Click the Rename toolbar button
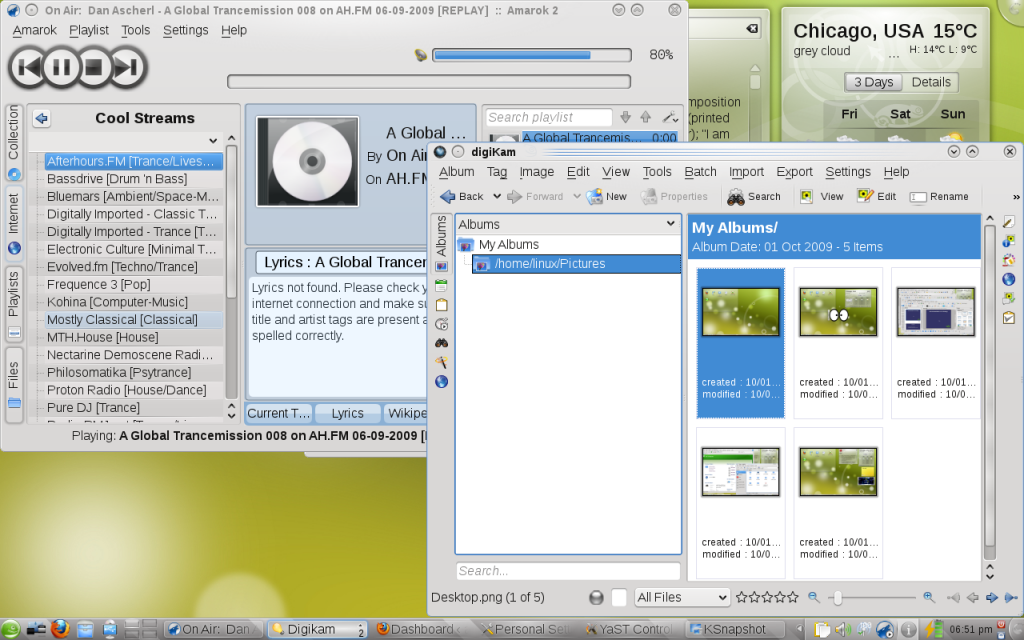The width and height of the screenshot is (1024, 640). tap(939, 197)
